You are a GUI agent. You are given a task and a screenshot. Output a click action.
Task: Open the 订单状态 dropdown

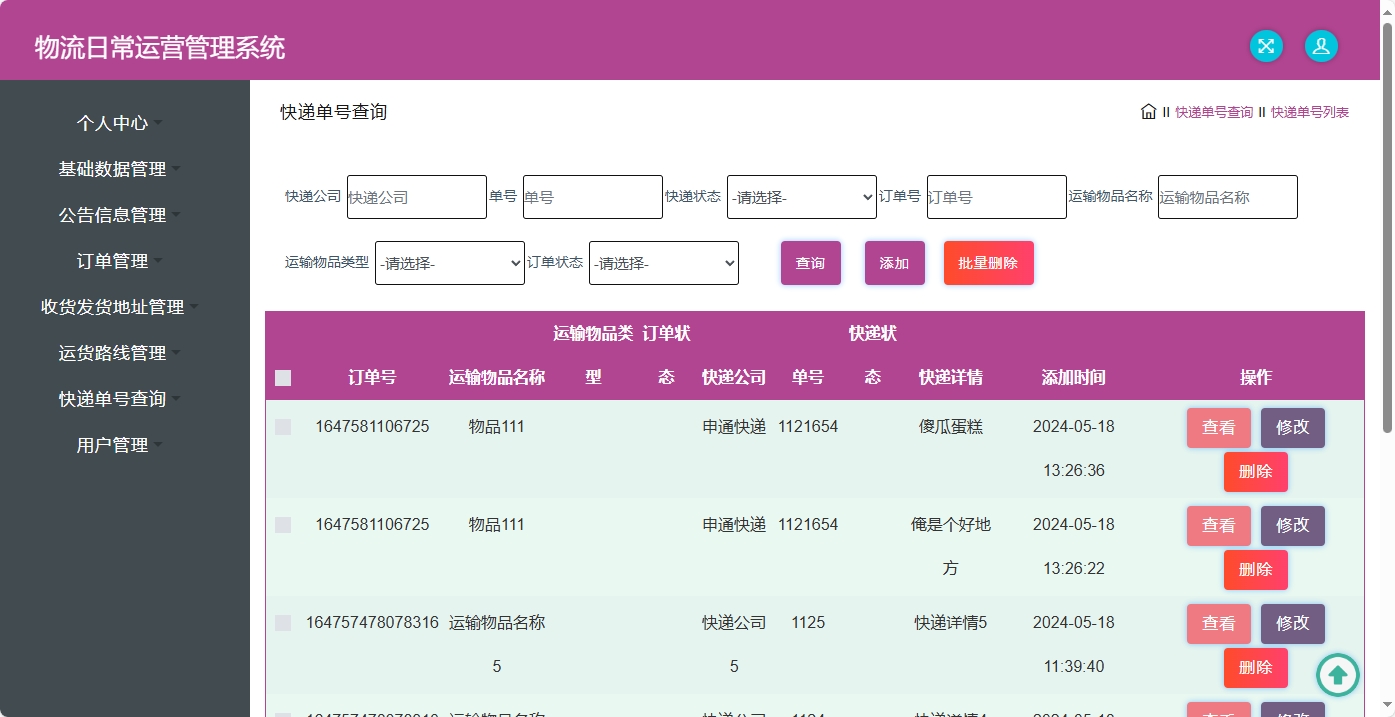pyautogui.click(x=663, y=263)
